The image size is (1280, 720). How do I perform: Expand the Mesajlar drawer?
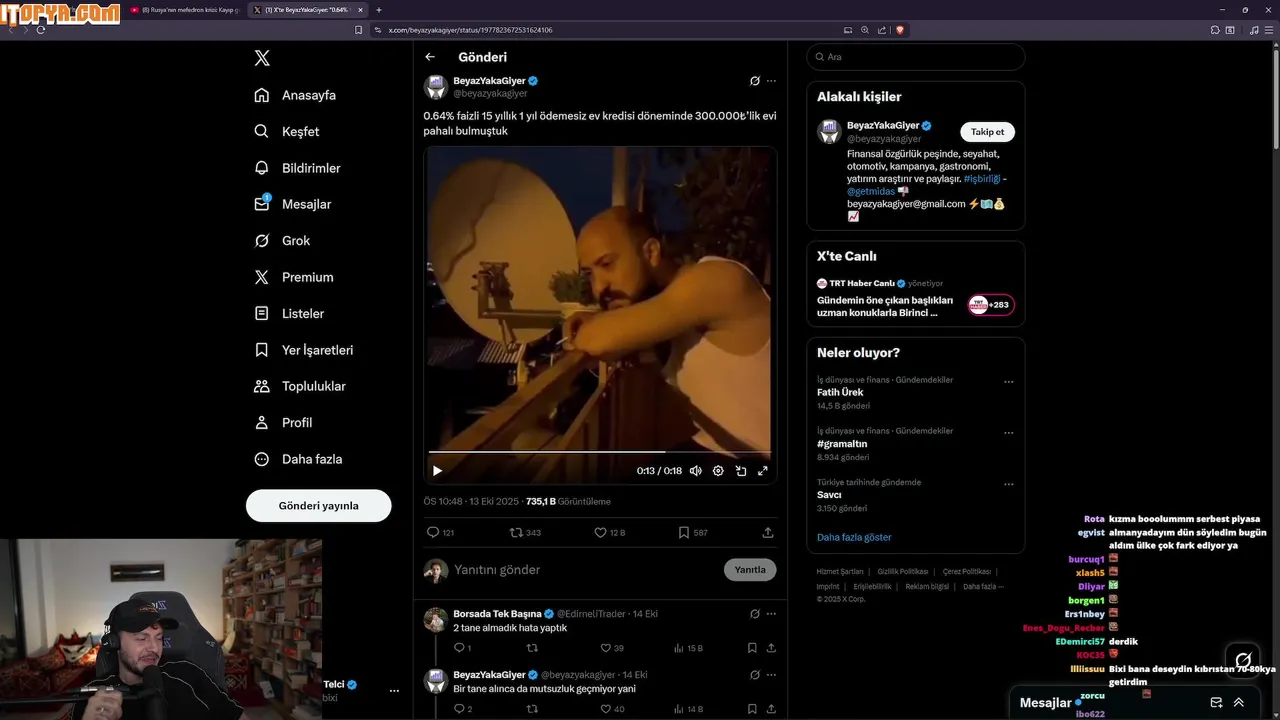(x=1239, y=703)
